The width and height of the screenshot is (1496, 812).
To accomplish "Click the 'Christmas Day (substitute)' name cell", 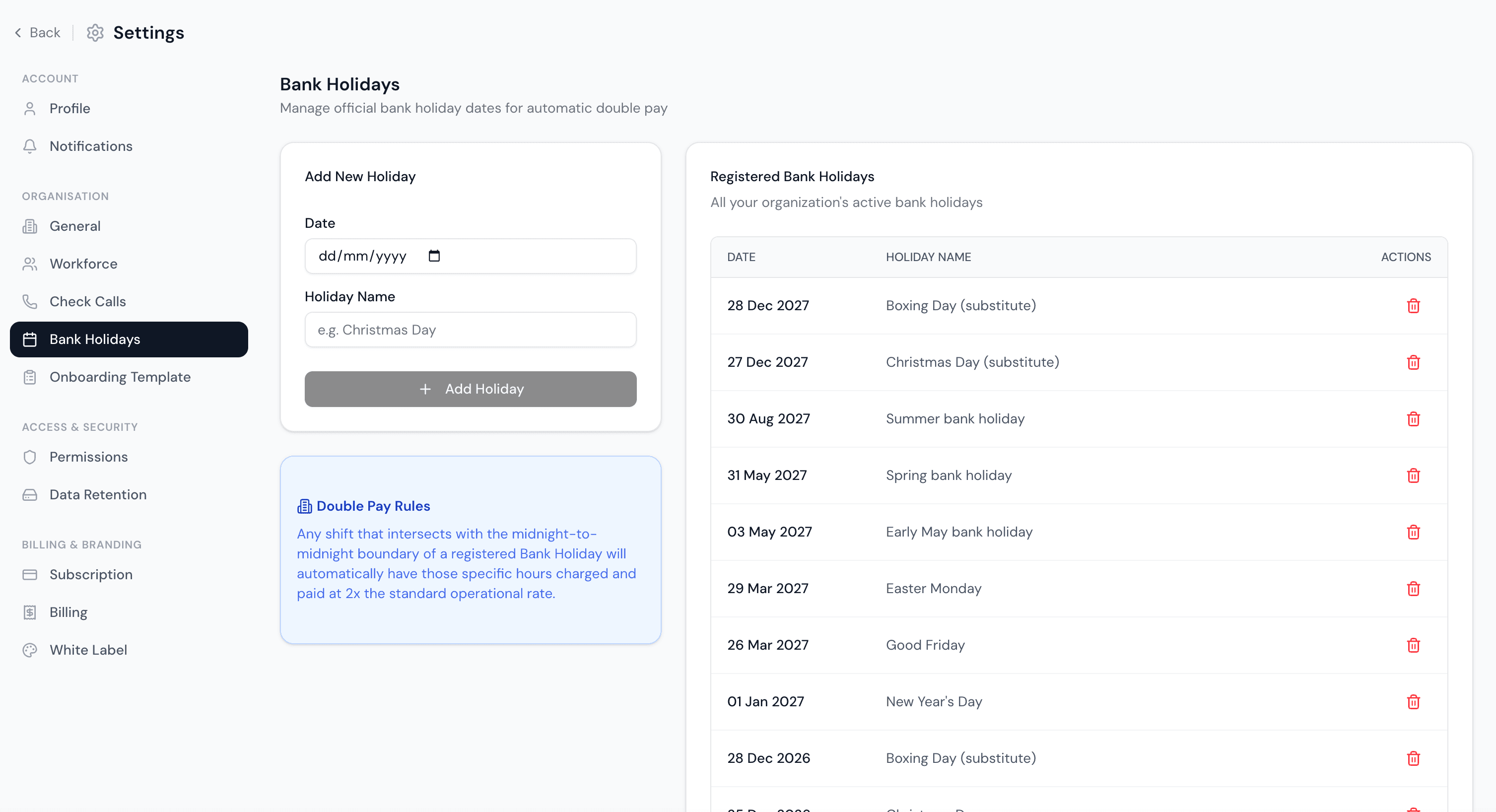I will tap(972, 362).
